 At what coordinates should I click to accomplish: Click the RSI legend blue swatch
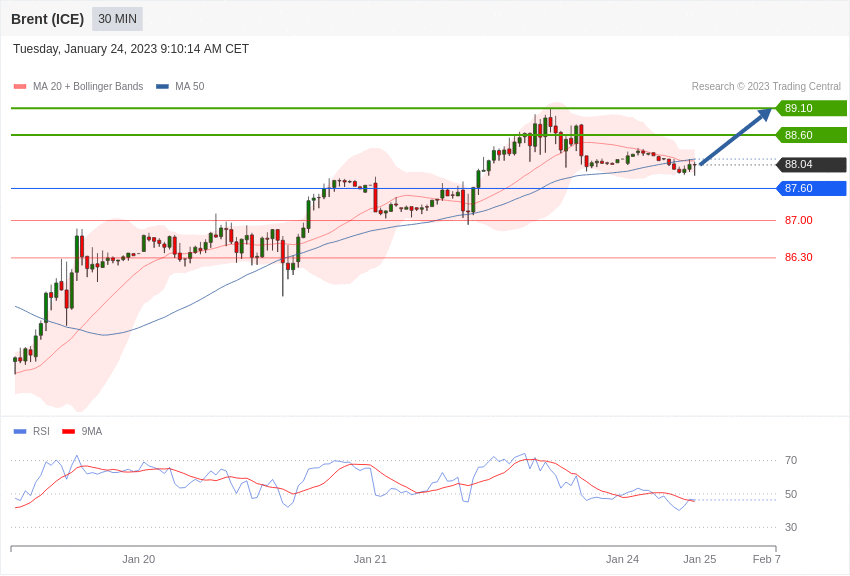pos(20,431)
